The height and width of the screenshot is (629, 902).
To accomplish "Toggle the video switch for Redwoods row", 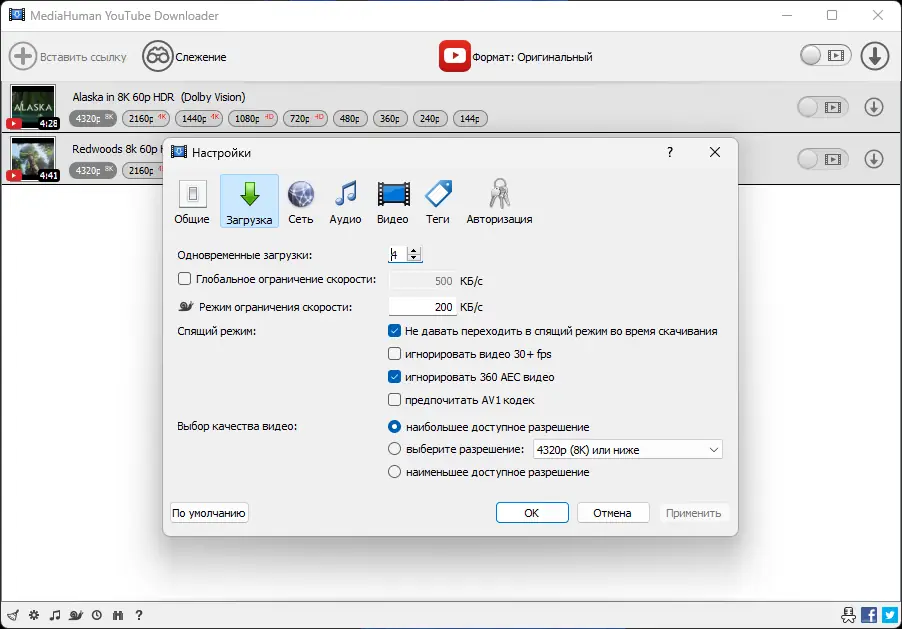I will pos(823,159).
